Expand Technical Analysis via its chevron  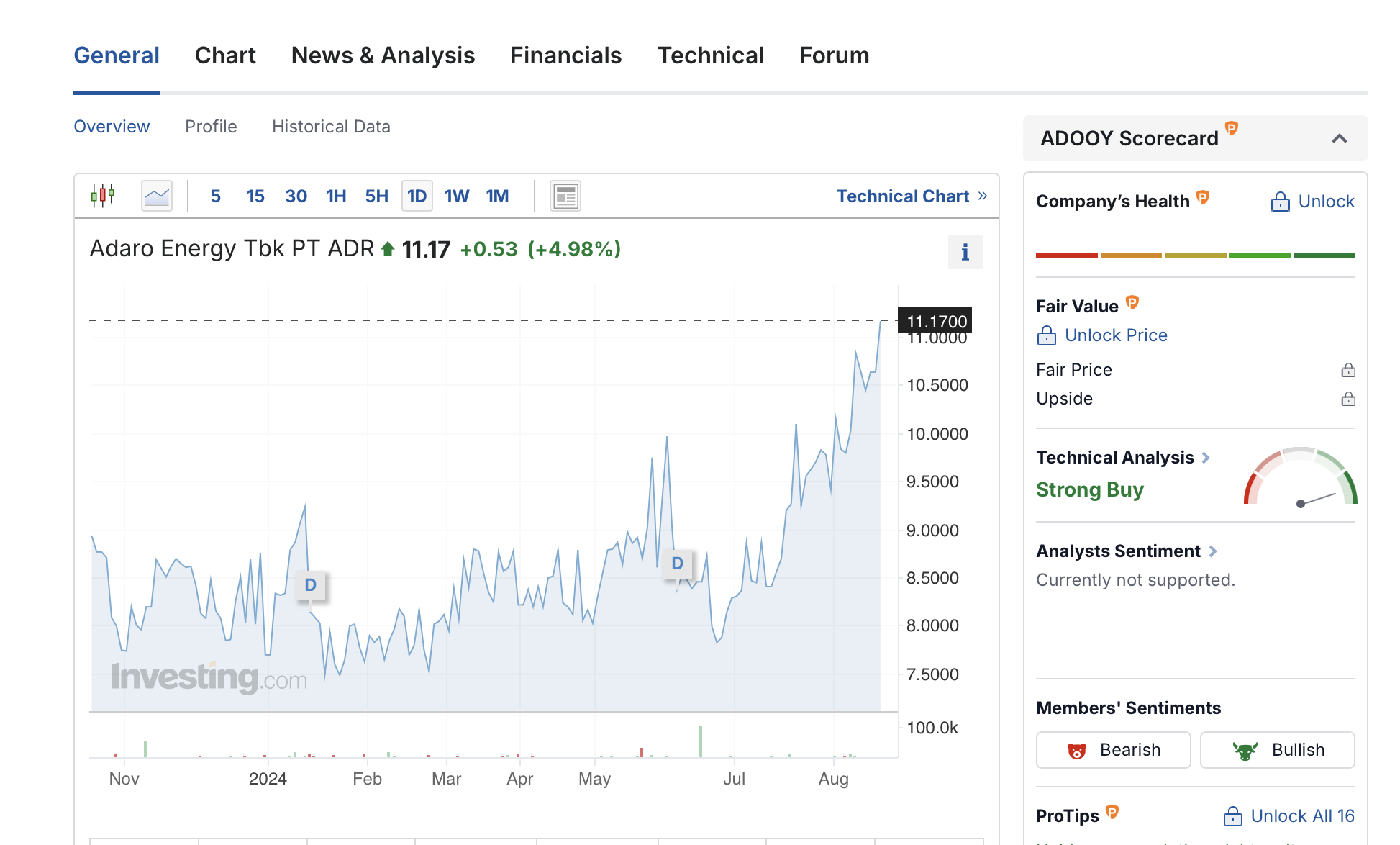(x=1206, y=458)
